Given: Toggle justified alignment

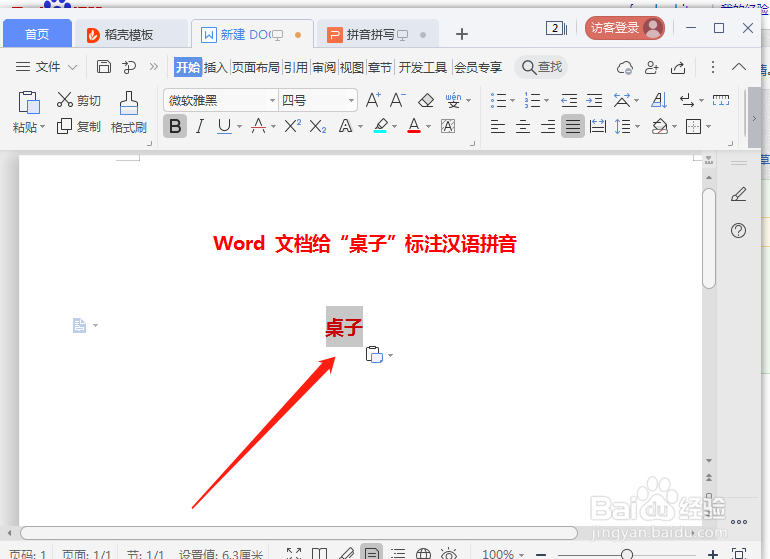Looking at the screenshot, I should [573, 126].
